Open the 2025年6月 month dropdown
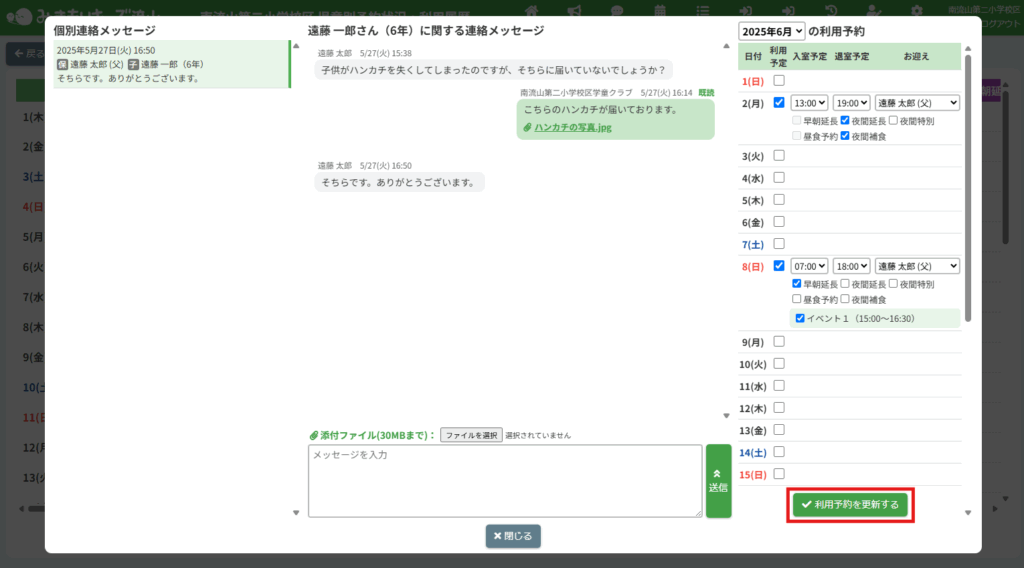The width and height of the screenshot is (1024, 568). pos(772,31)
